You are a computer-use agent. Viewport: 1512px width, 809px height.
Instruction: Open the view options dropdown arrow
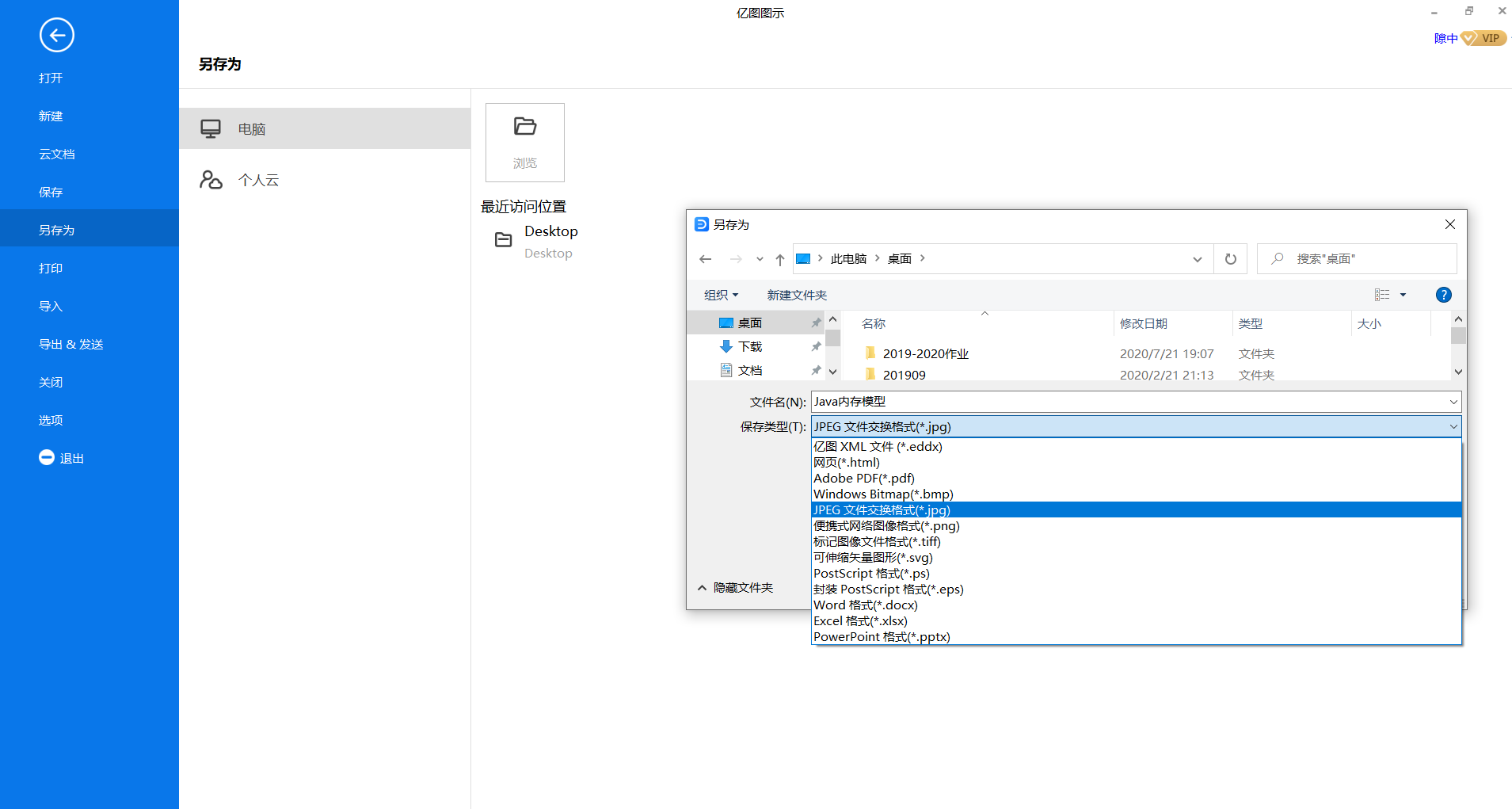pyautogui.click(x=1403, y=295)
